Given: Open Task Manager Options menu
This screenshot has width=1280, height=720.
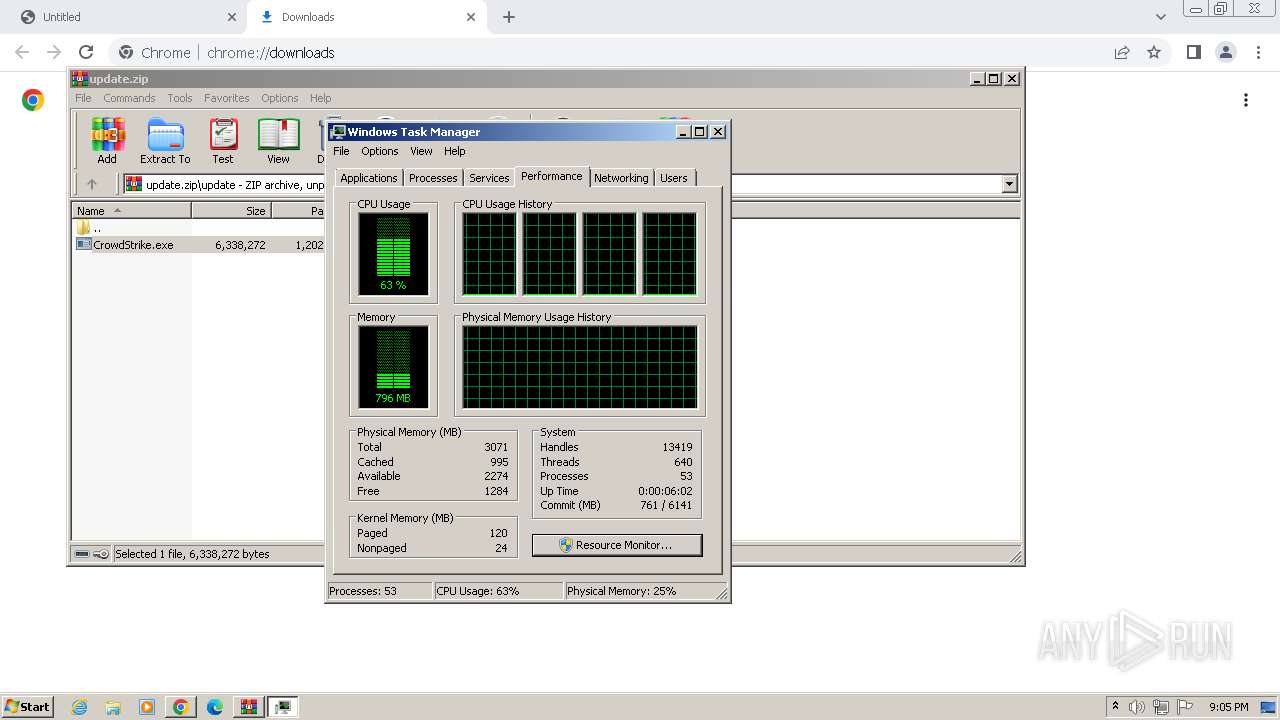Looking at the screenshot, I should pos(380,151).
